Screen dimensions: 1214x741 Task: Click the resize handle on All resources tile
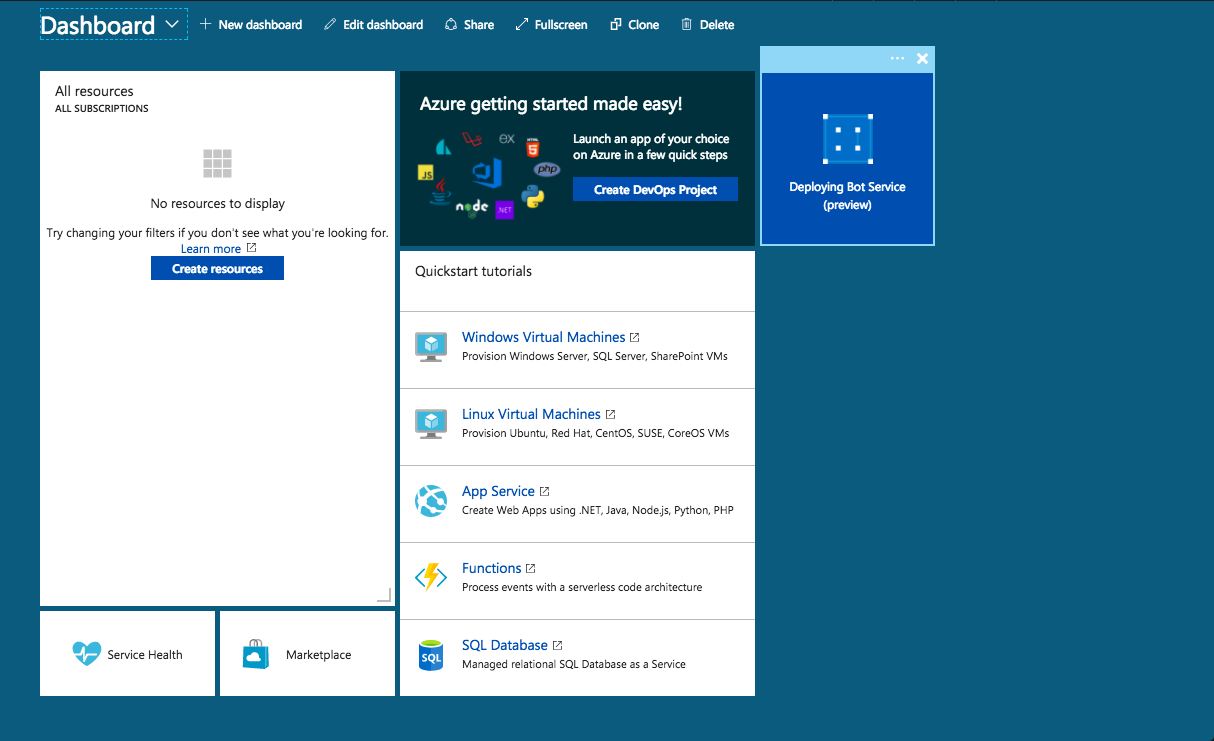coord(384,595)
